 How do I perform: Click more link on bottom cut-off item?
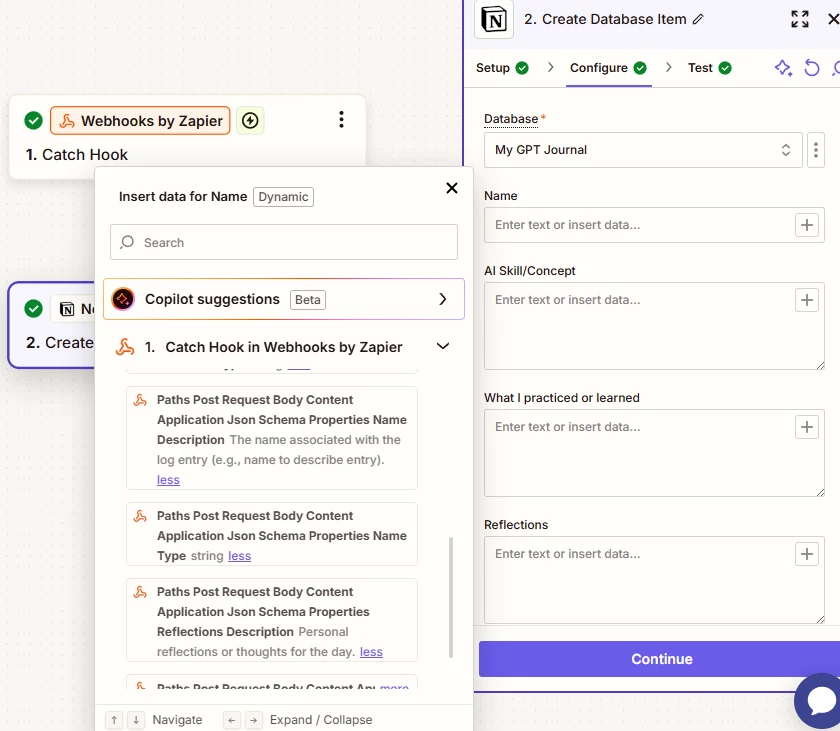[x=394, y=687]
